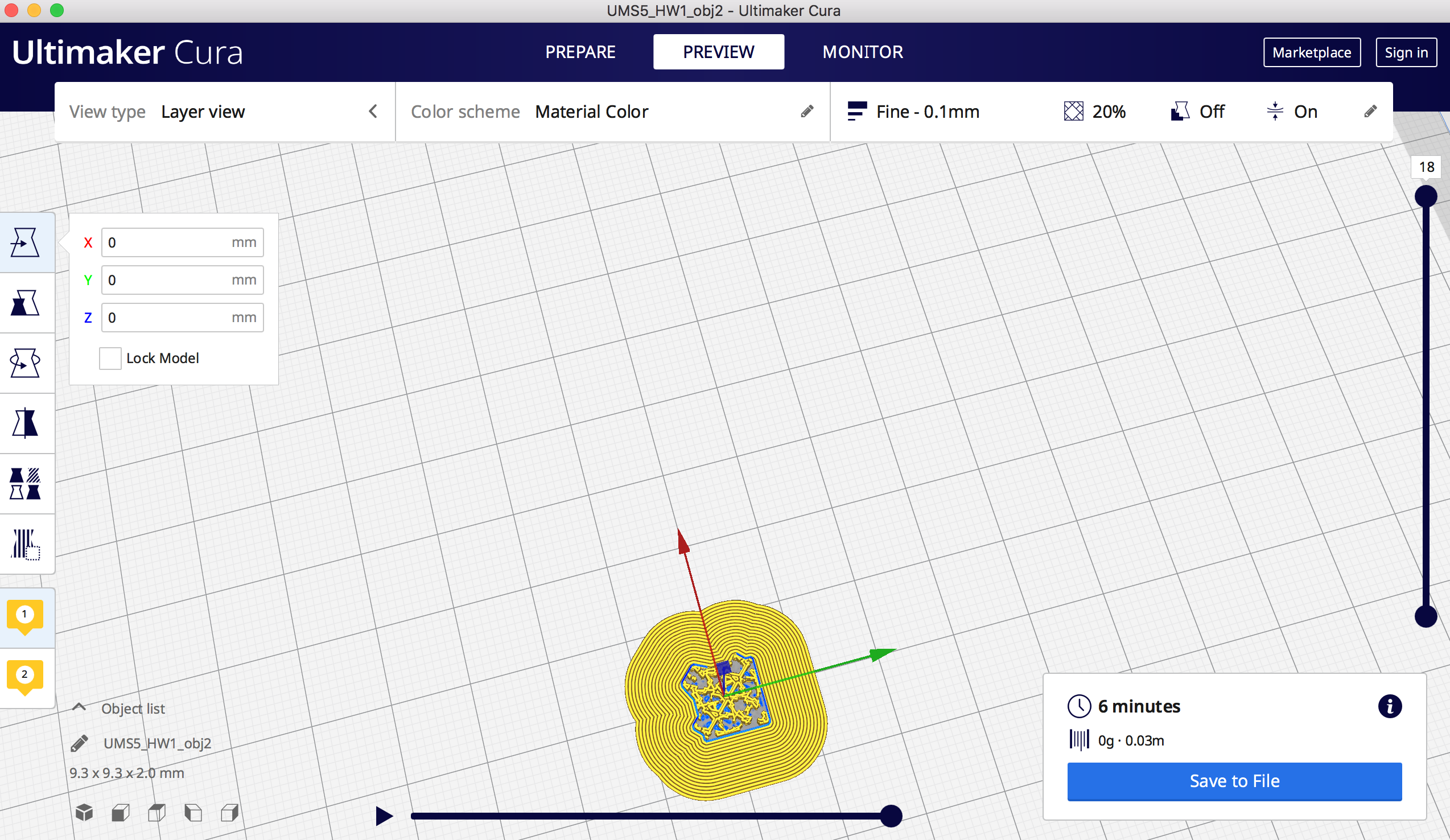Click the horizontal path slider handle
The height and width of the screenshot is (840, 1450).
point(891,816)
